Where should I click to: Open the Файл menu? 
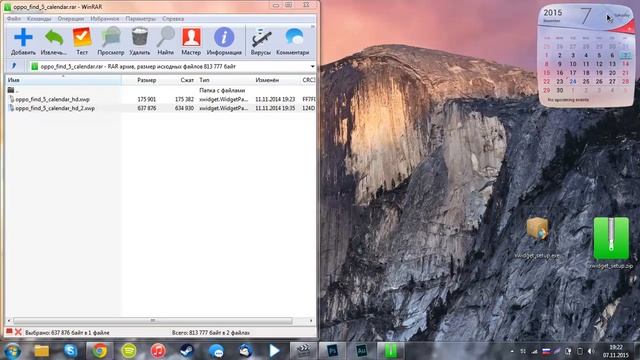coord(14,19)
